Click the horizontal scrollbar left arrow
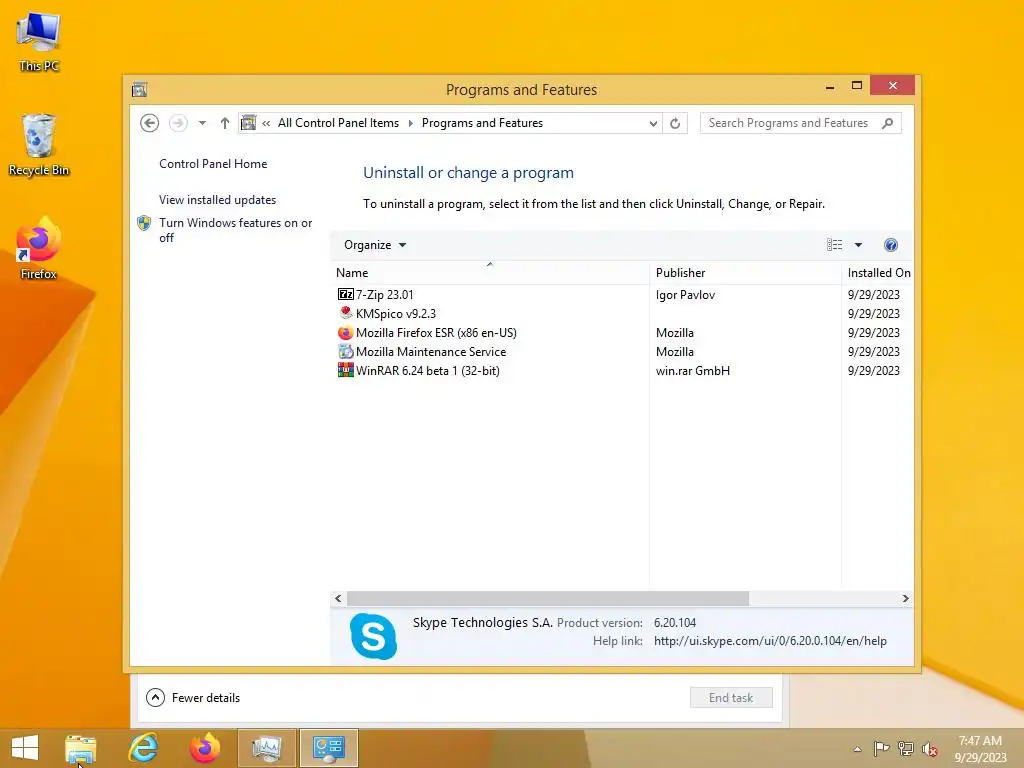 tap(338, 598)
